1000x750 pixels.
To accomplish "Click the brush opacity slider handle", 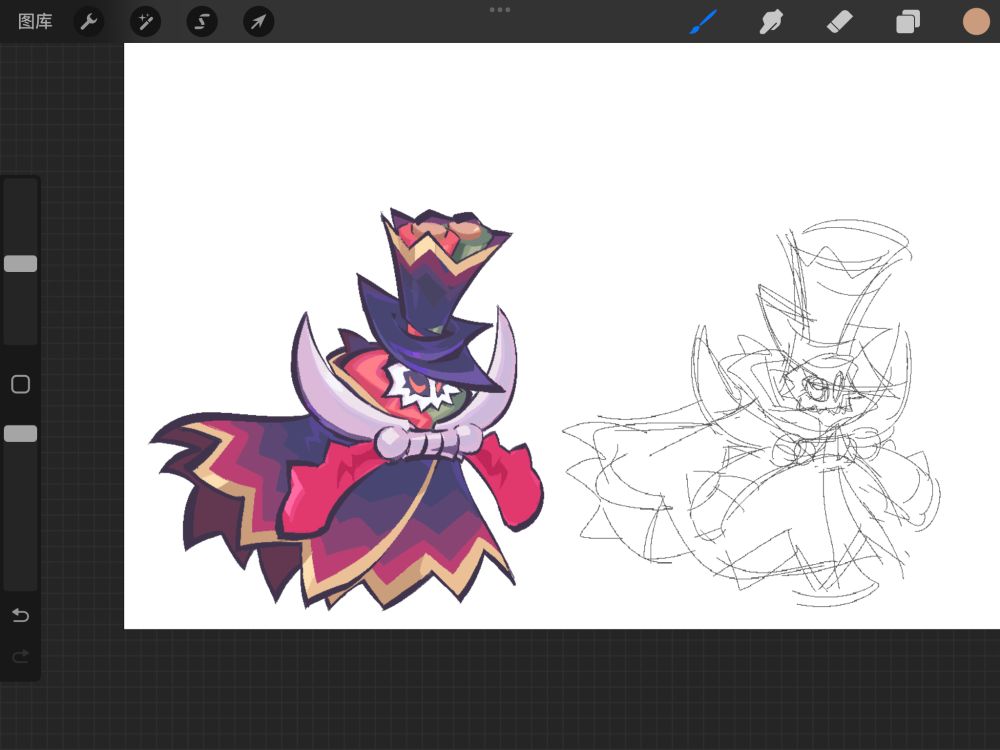I will [x=20, y=434].
